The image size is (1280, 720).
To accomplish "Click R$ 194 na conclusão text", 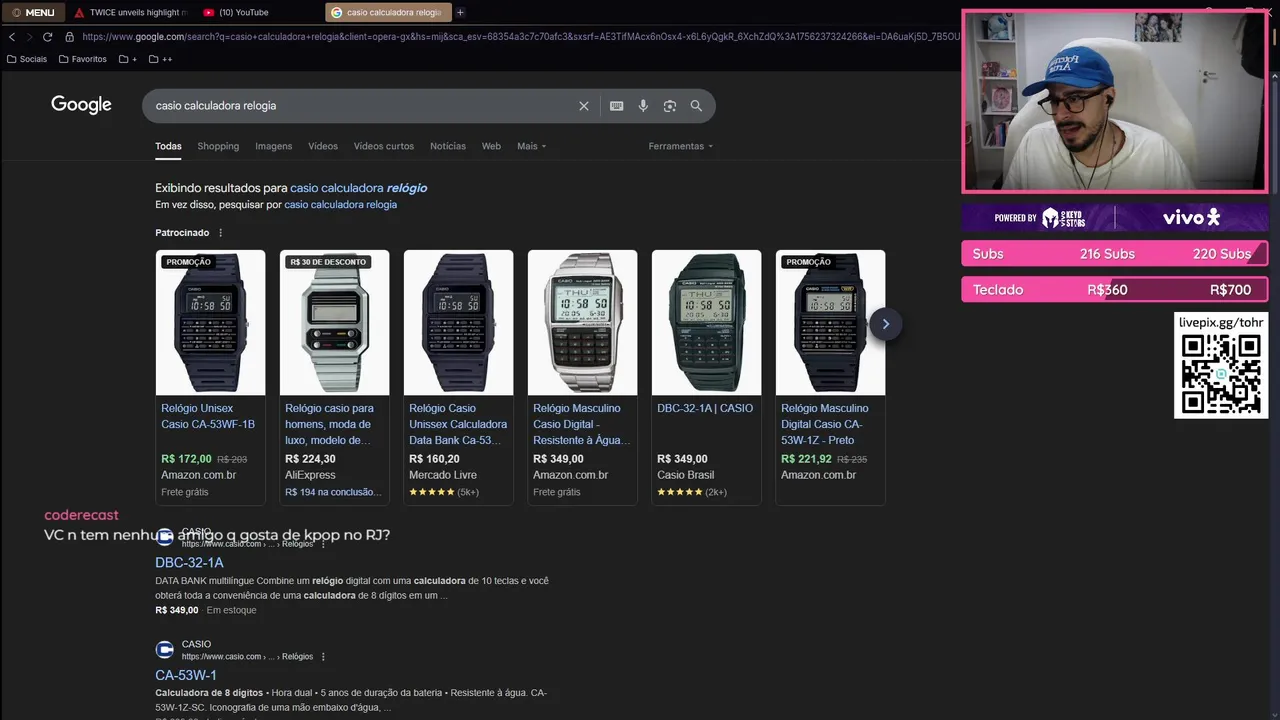I will 333,492.
